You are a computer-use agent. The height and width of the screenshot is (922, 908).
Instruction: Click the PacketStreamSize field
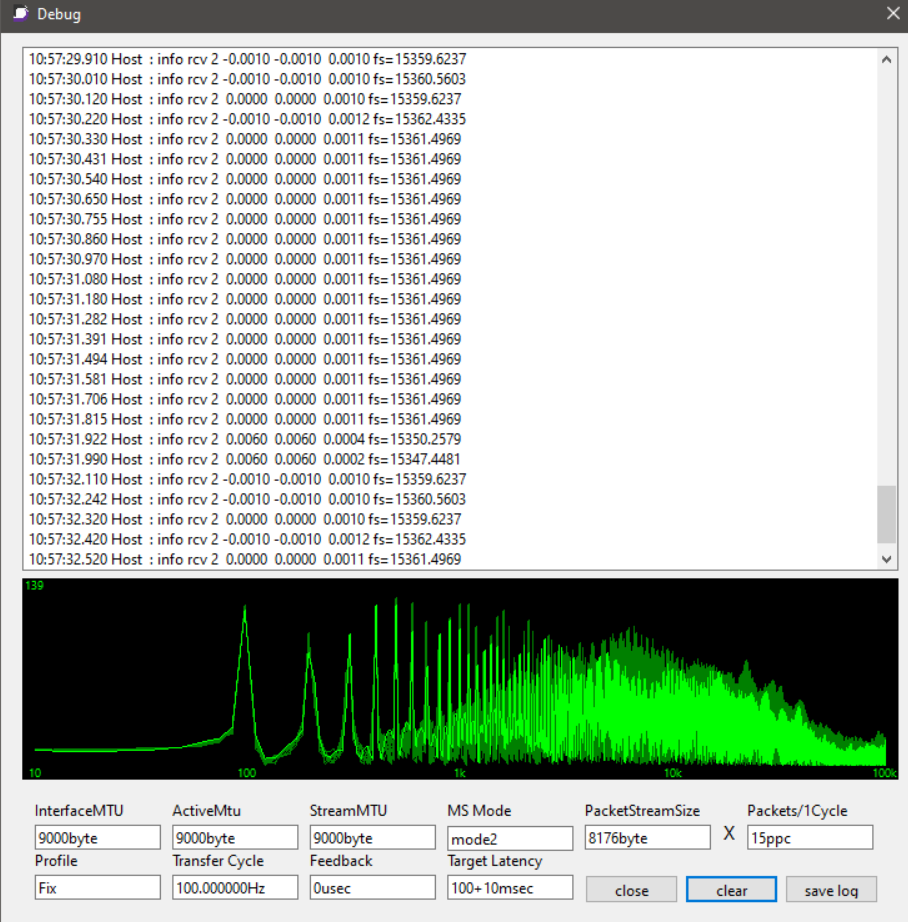tap(647, 838)
